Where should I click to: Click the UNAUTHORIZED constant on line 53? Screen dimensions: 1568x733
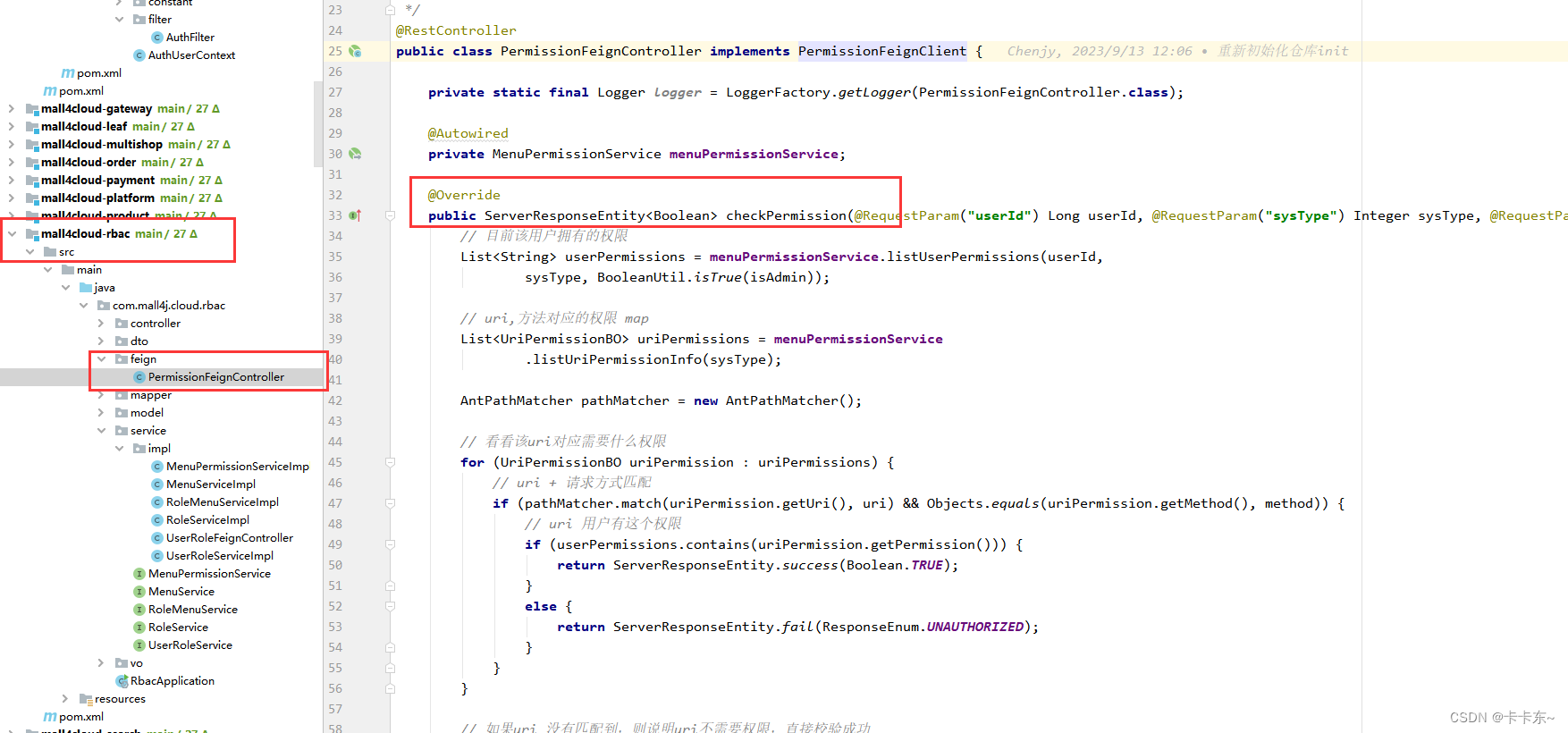974,627
